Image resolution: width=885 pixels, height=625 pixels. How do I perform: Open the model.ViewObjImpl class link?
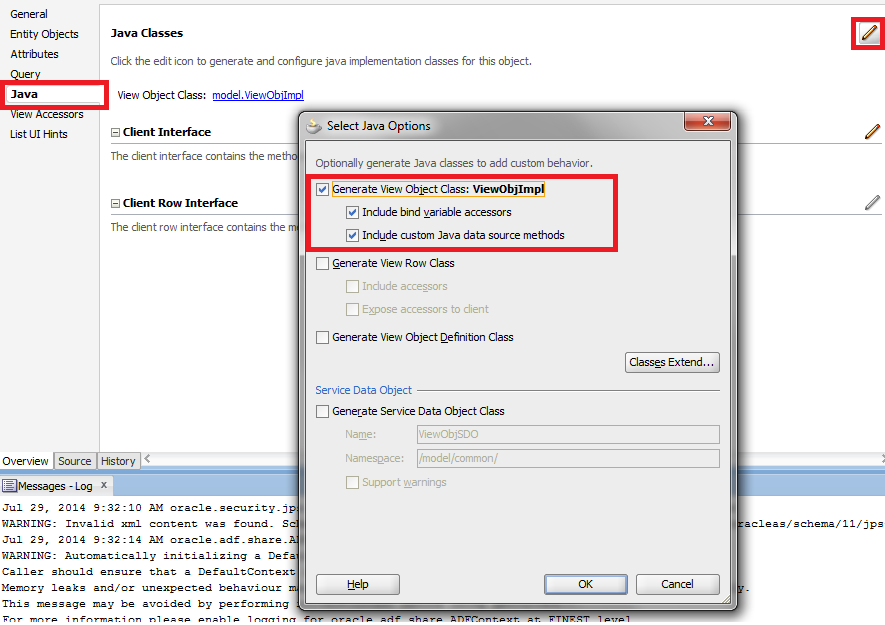coord(258,95)
